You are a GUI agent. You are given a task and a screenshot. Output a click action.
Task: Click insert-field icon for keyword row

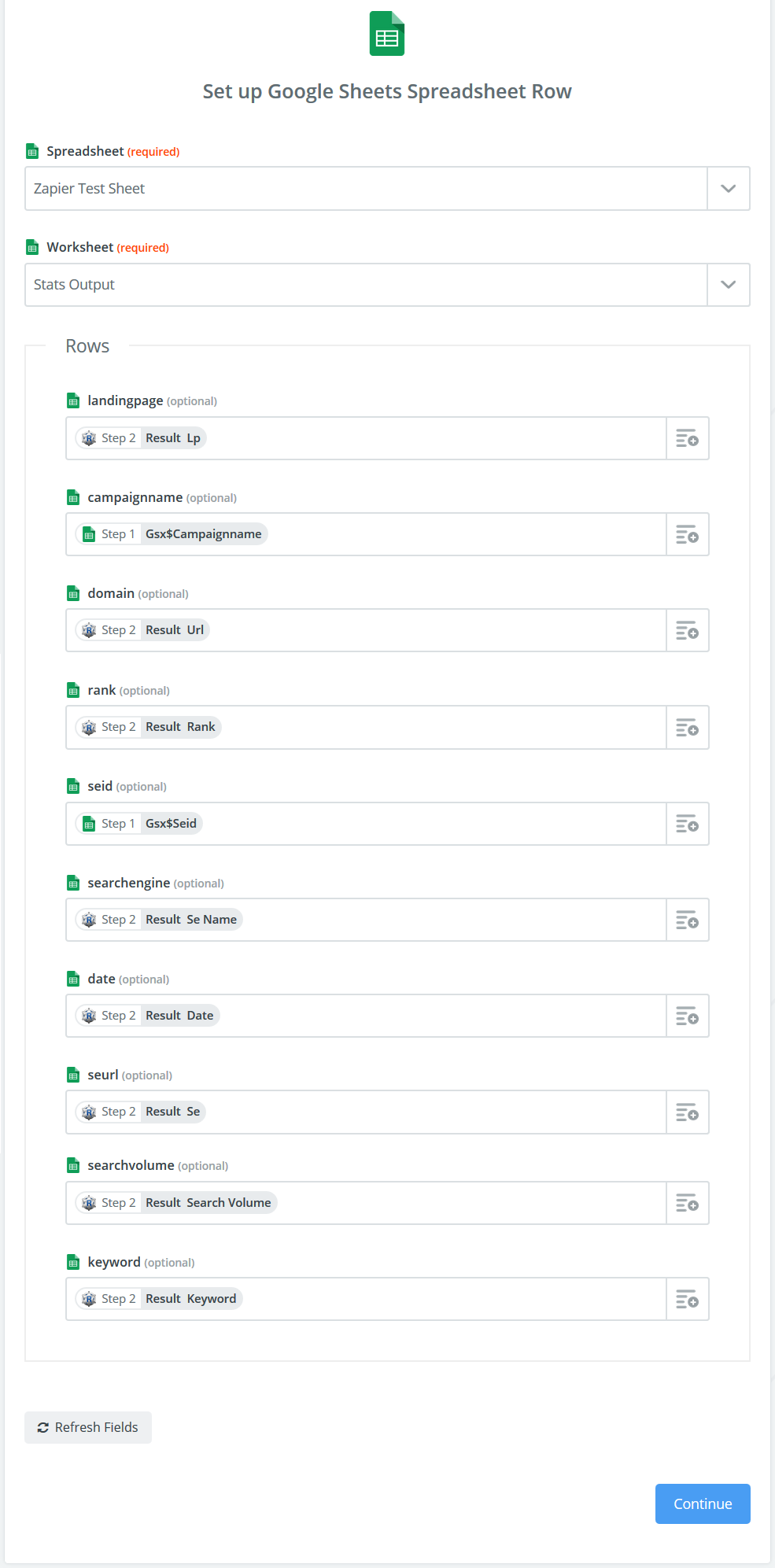[x=687, y=1300]
